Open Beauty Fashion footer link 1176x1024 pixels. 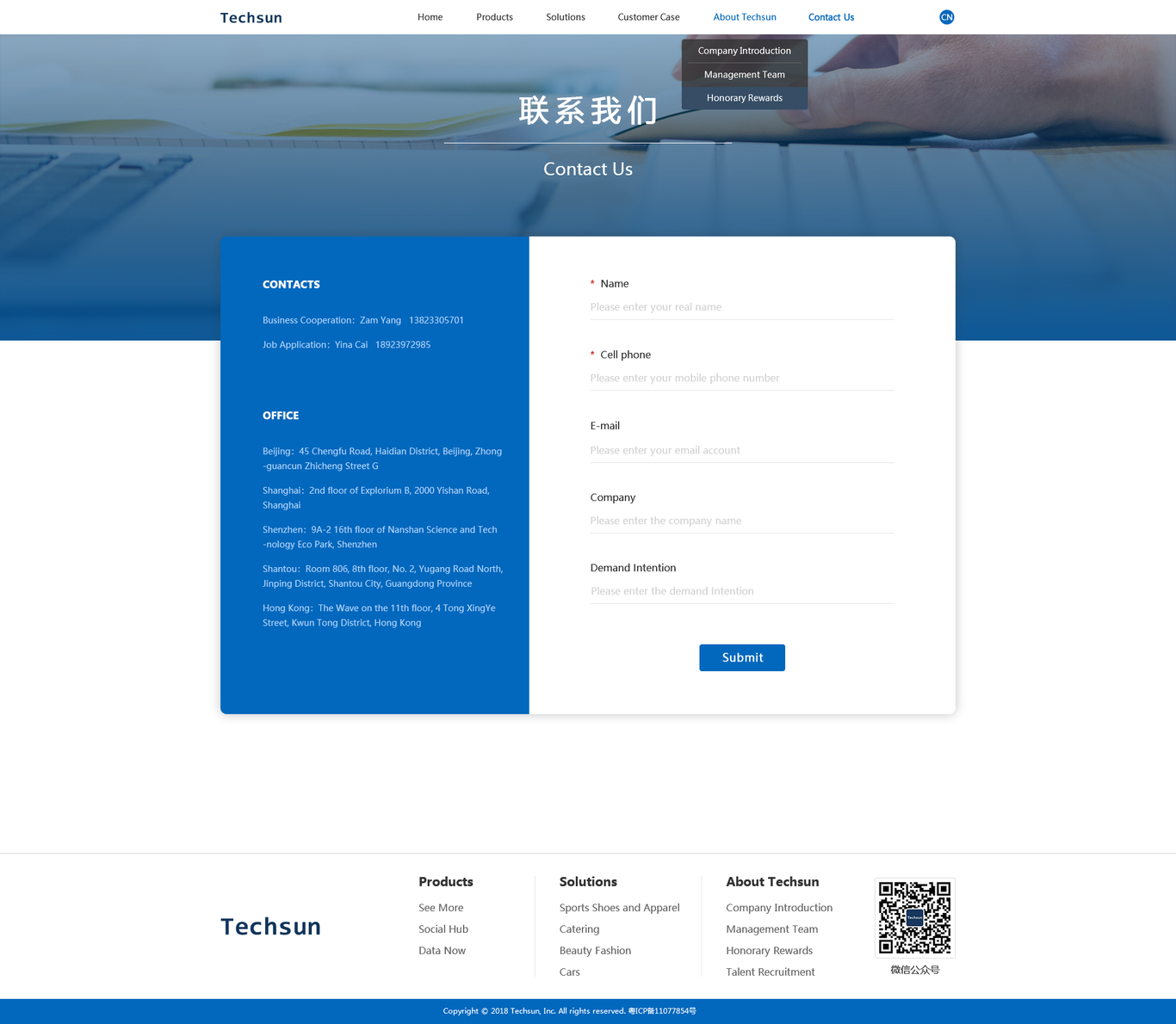pyautogui.click(x=595, y=951)
